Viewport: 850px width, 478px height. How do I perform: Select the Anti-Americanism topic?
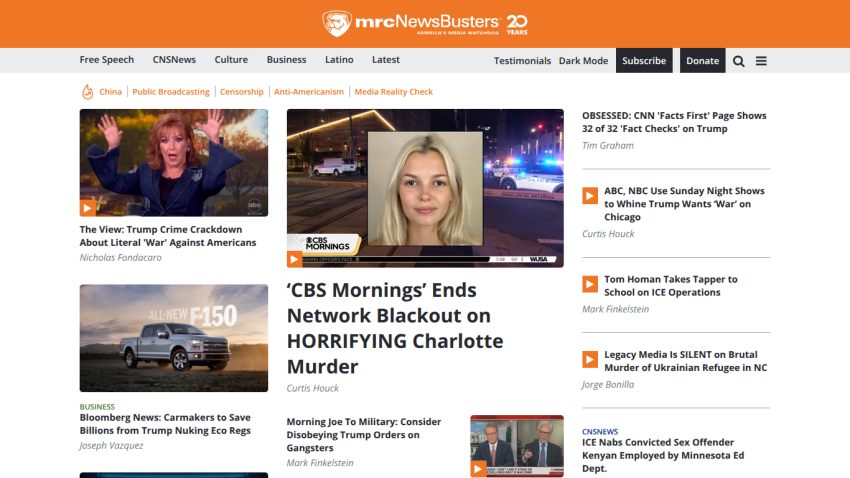pyautogui.click(x=309, y=92)
